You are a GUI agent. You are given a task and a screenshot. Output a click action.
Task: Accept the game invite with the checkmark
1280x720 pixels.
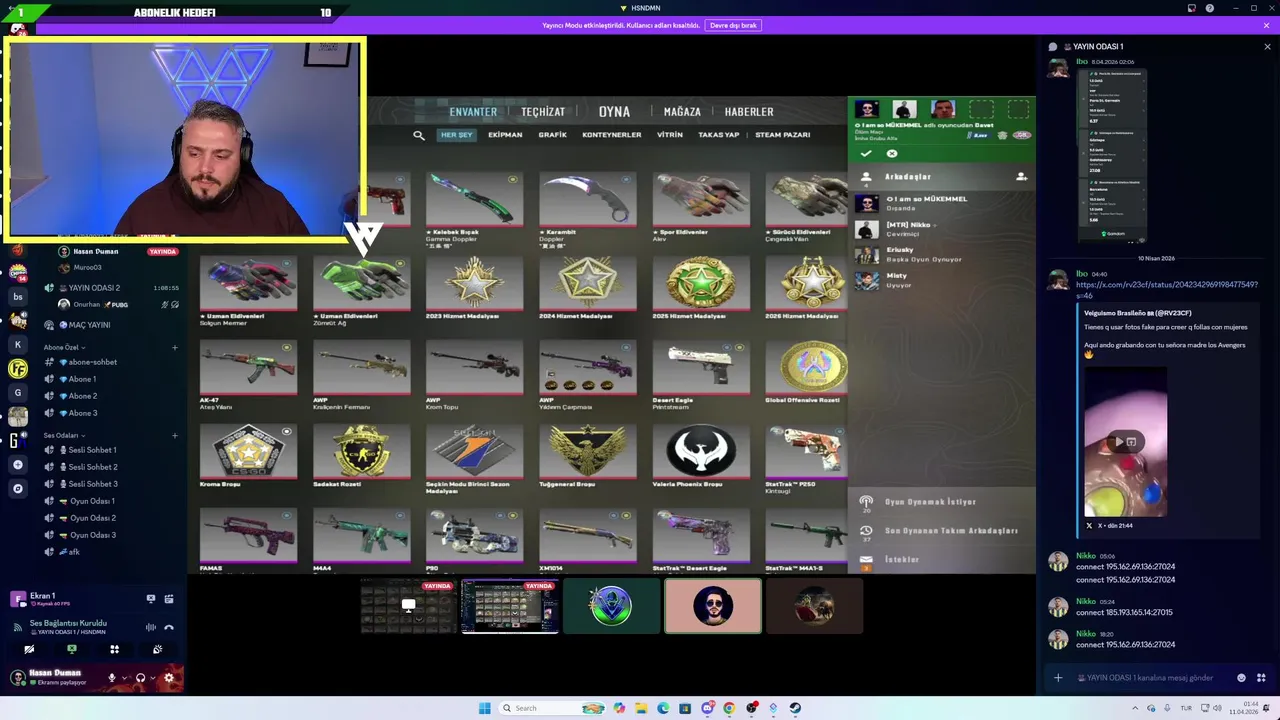tap(866, 153)
